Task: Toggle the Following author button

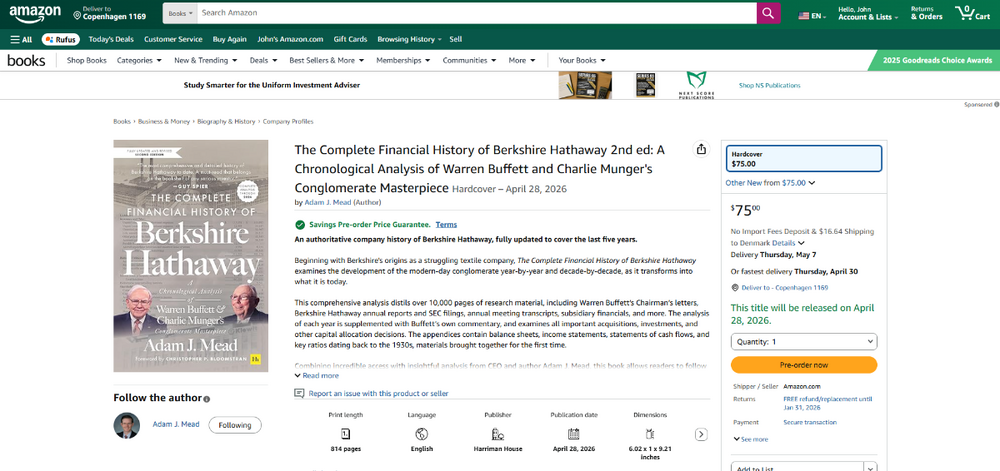Action: click(235, 425)
